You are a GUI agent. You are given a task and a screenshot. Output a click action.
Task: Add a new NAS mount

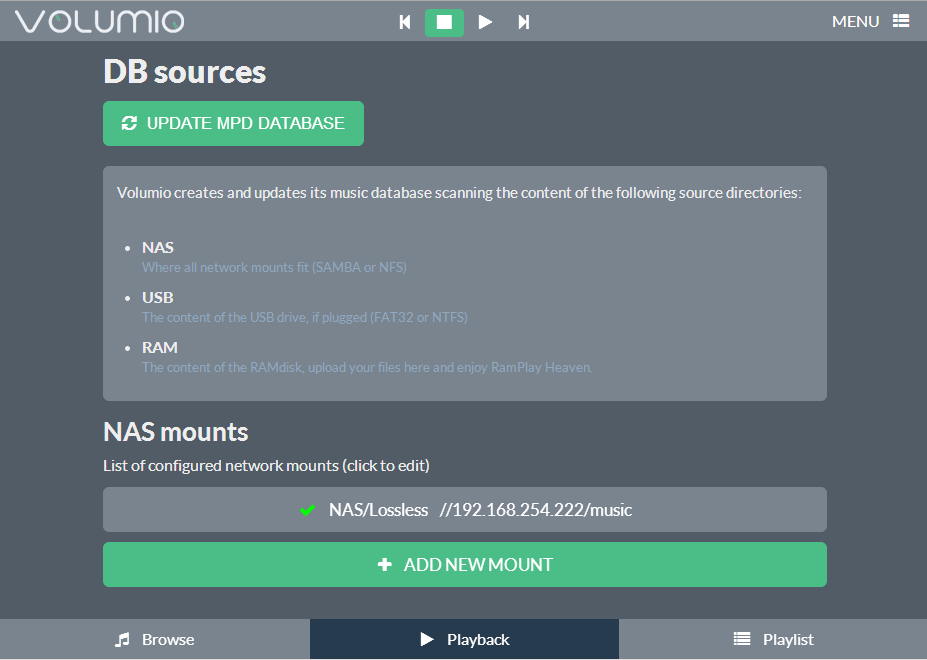(465, 564)
